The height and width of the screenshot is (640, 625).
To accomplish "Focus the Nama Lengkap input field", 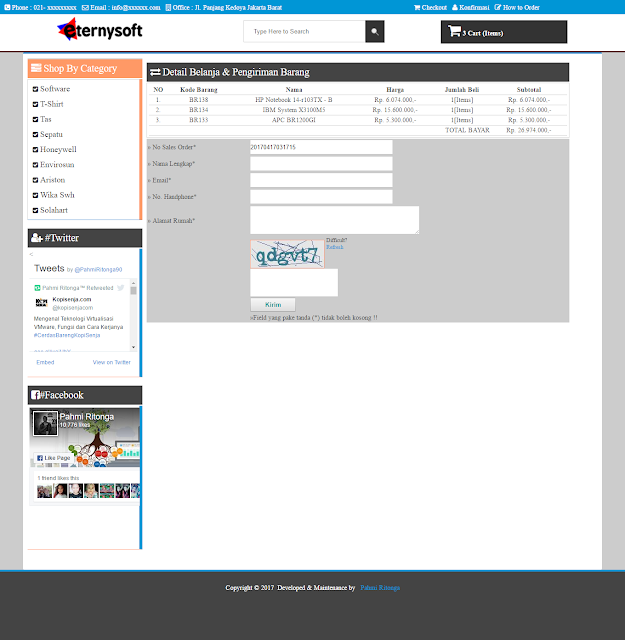I will pos(321,164).
